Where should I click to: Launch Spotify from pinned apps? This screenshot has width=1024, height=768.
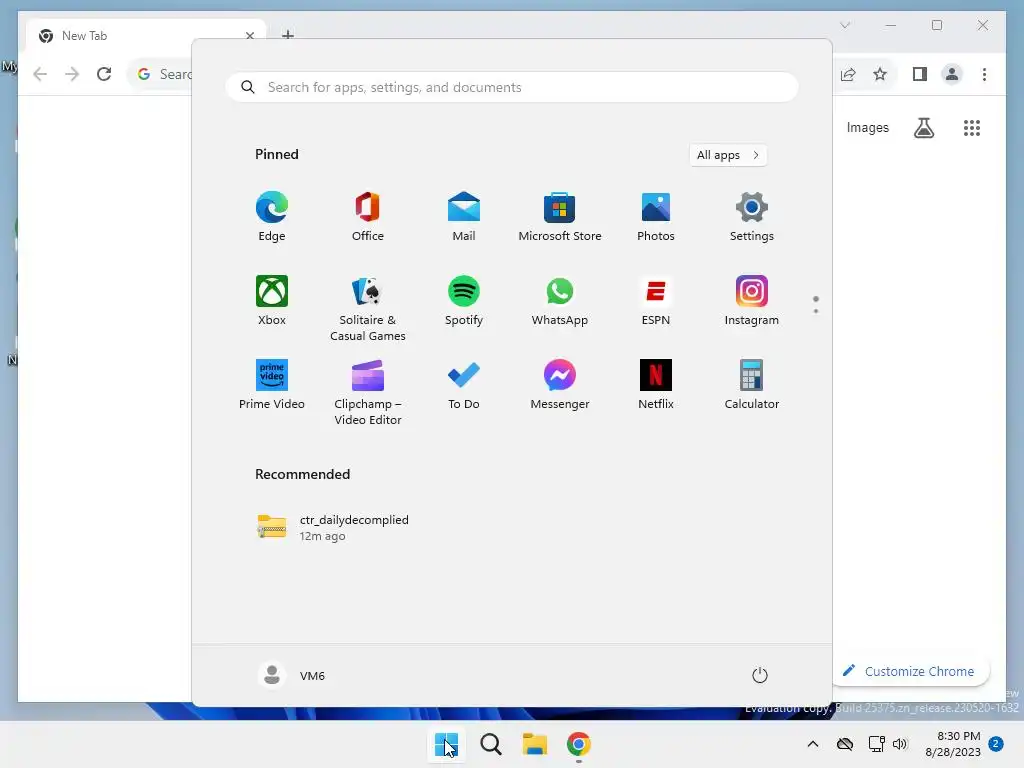tap(464, 301)
